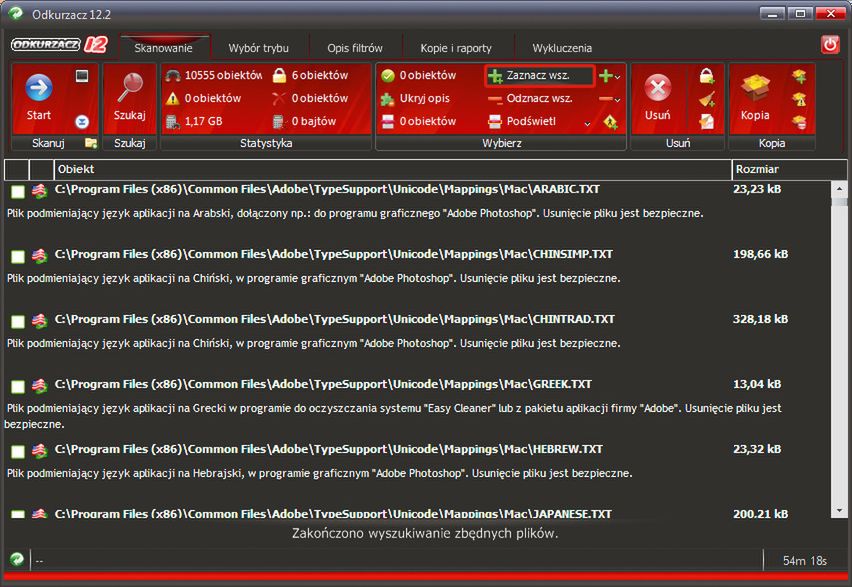Image resolution: width=852 pixels, height=587 pixels.
Task: Click the document icon below the broom
Action: [x=706, y=122]
